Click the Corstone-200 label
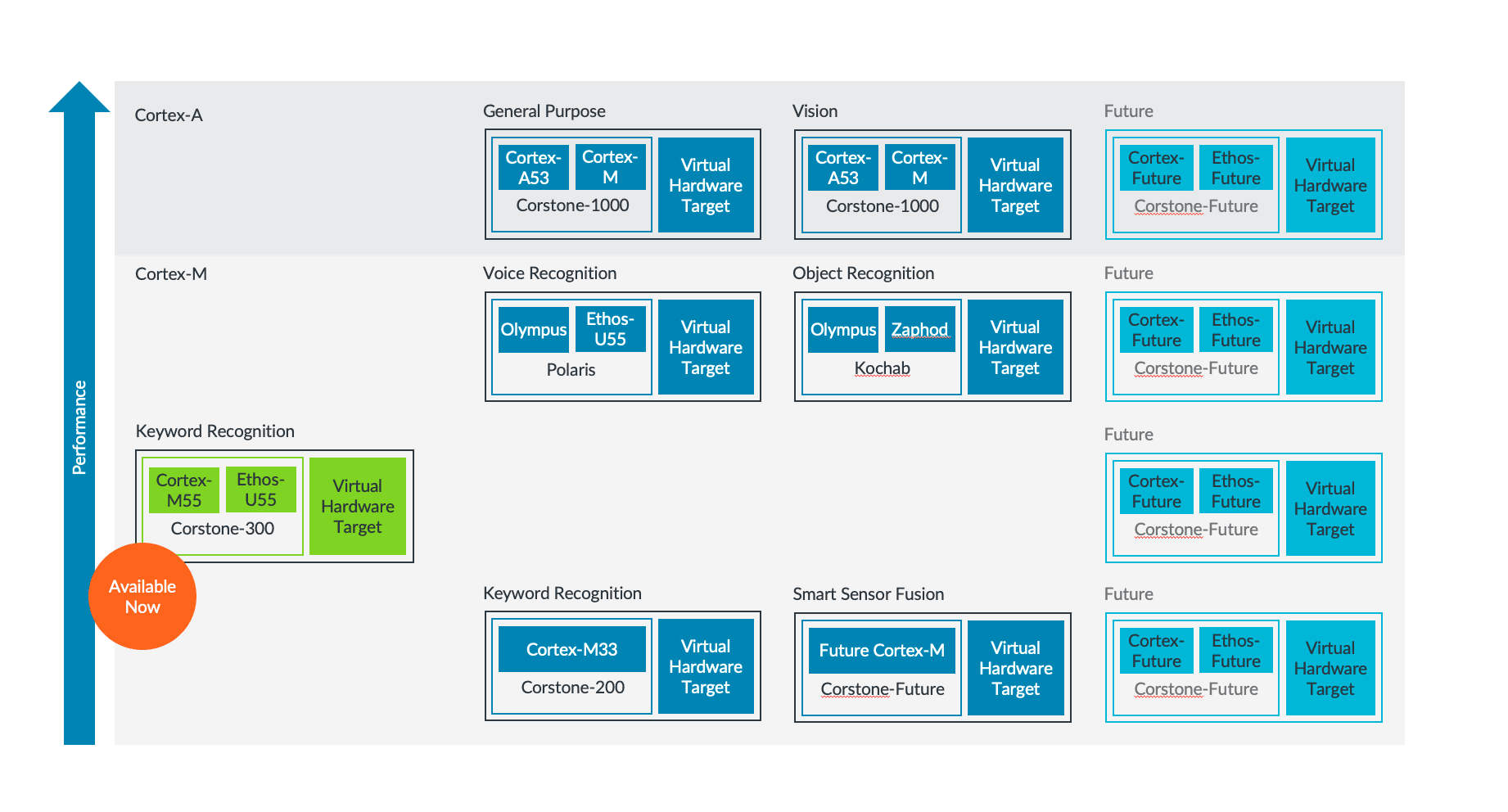1508x812 pixels. (x=572, y=688)
